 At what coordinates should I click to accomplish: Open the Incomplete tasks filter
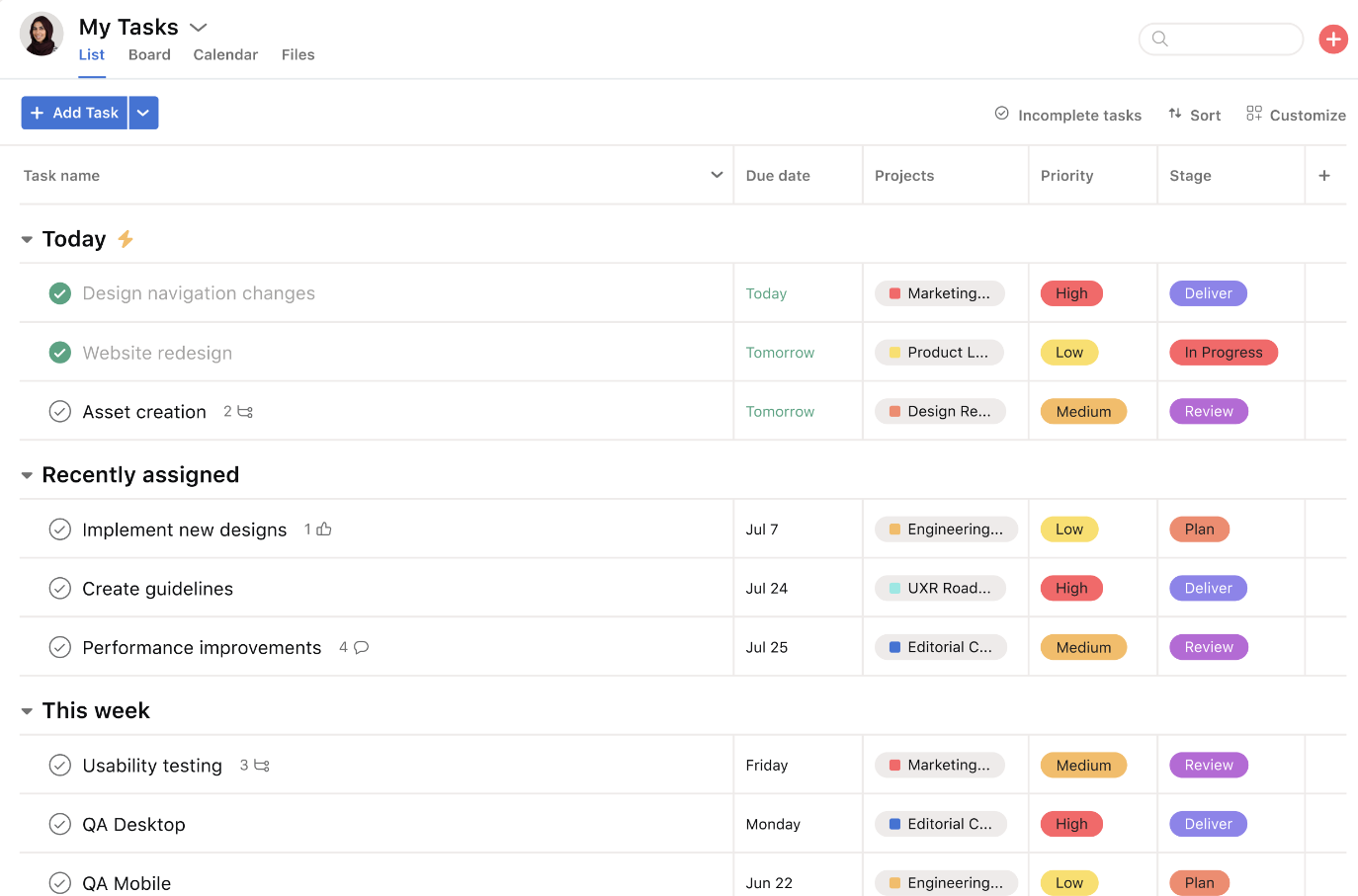1067,115
